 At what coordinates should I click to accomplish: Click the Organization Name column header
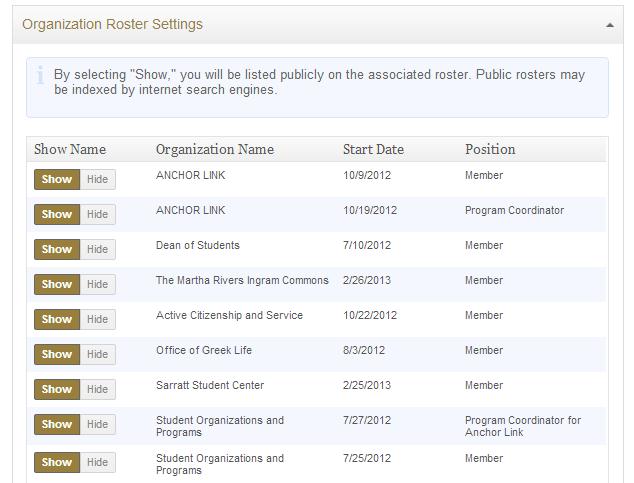[x=214, y=149]
